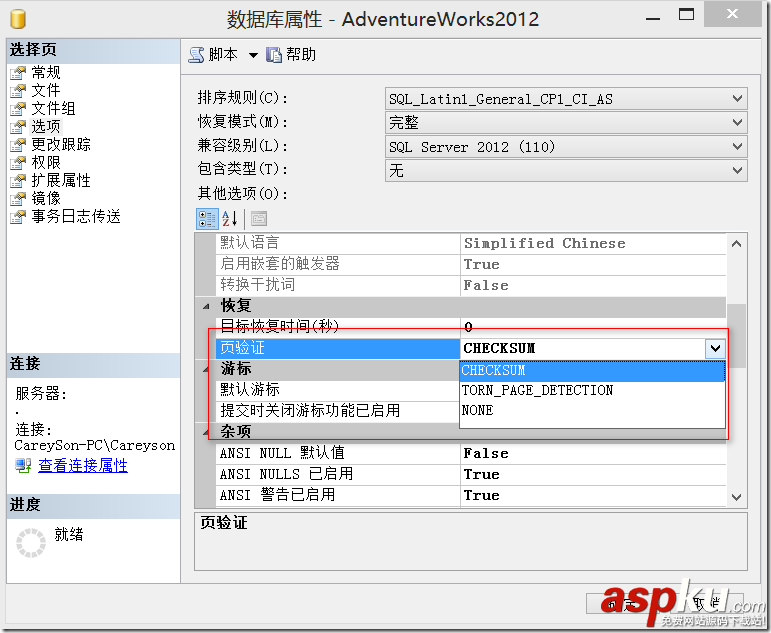Minimize the 数据库属性 window
771x633 pixels.
tap(653, 19)
